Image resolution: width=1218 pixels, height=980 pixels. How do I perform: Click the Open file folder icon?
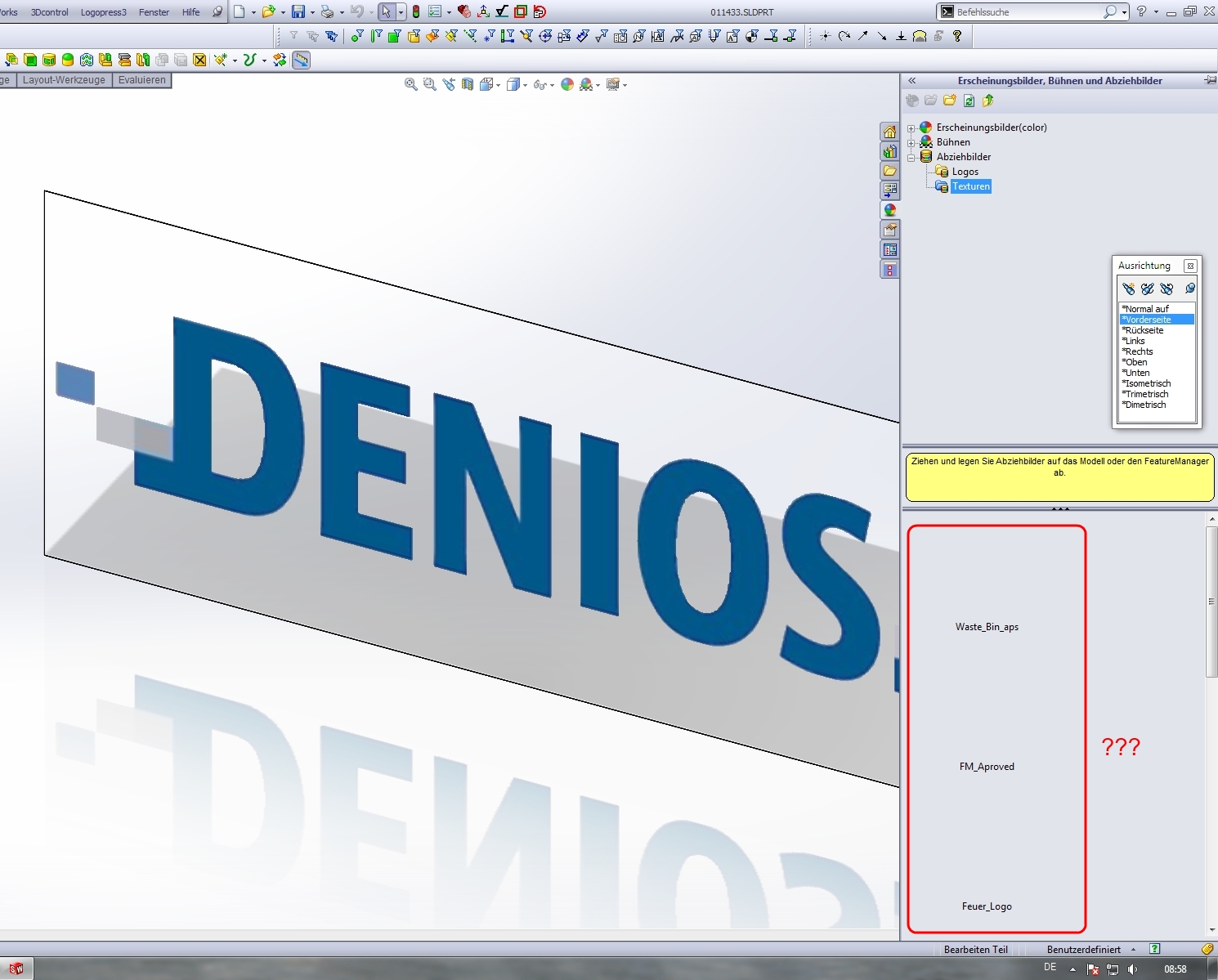coord(267,11)
